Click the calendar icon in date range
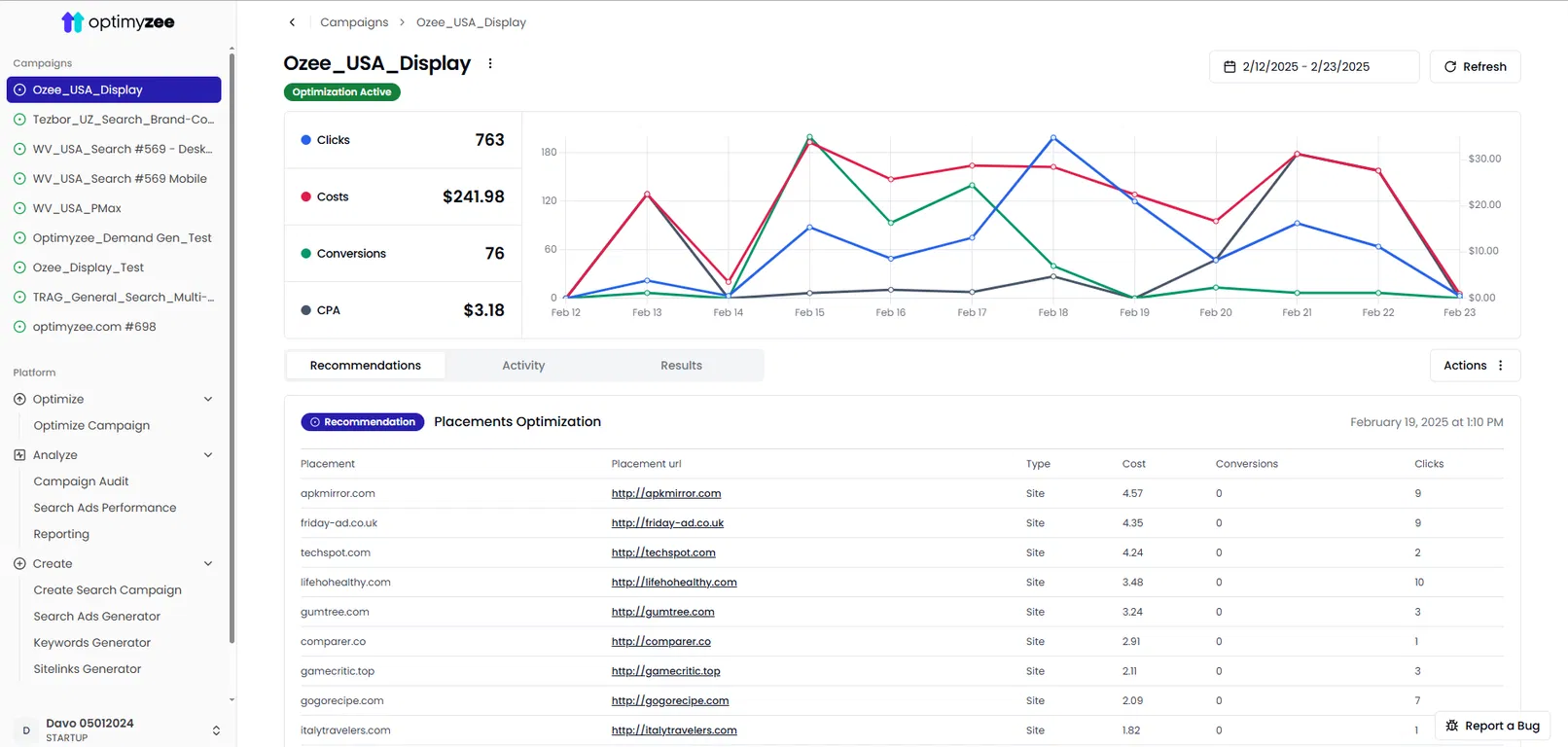The width and height of the screenshot is (1568, 747). tap(1229, 66)
